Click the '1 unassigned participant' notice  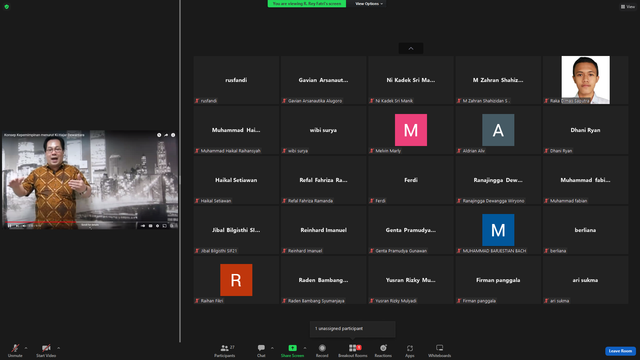(353, 329)
